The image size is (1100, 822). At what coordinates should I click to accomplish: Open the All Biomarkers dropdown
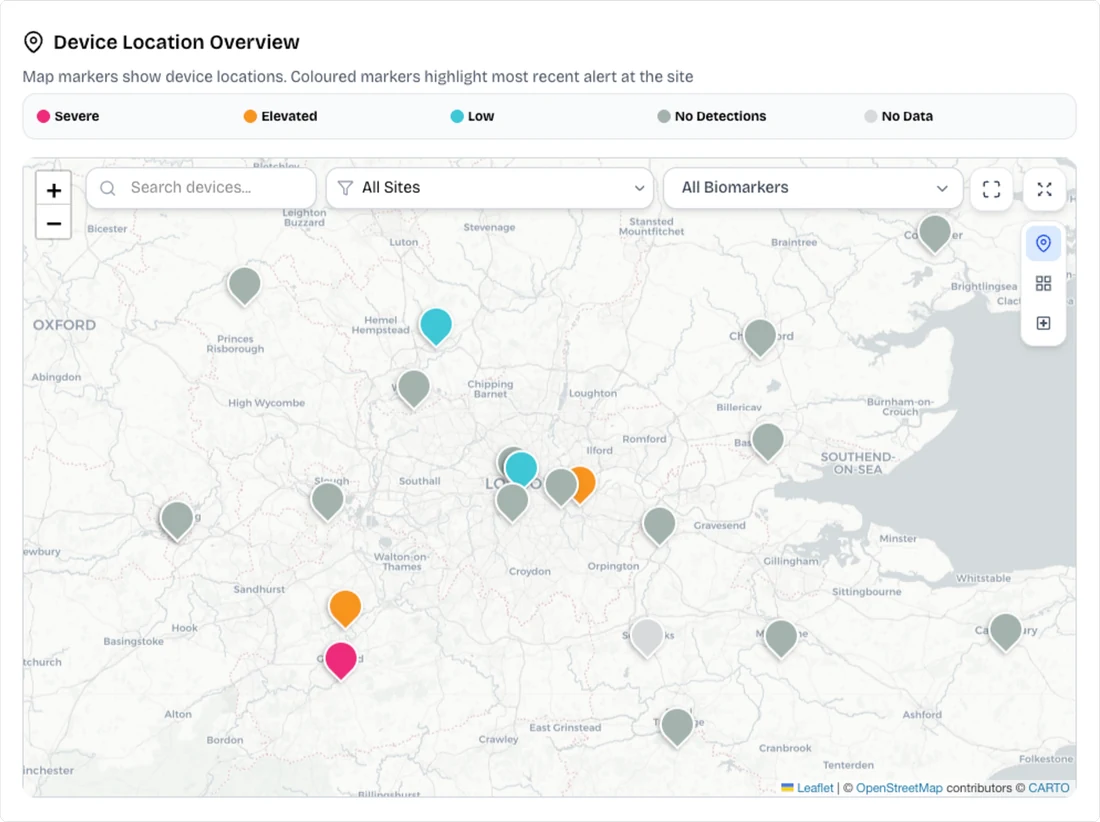click(x=813, y=188)
